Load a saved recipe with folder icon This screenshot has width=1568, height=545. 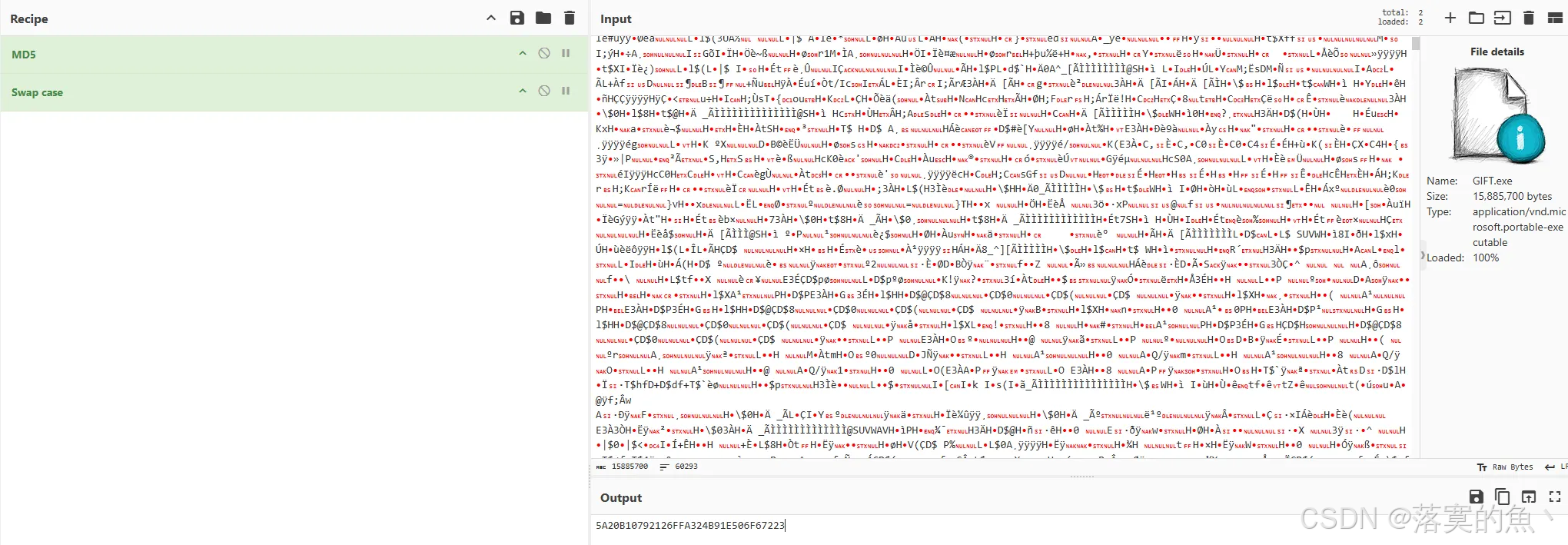point(543,18)
